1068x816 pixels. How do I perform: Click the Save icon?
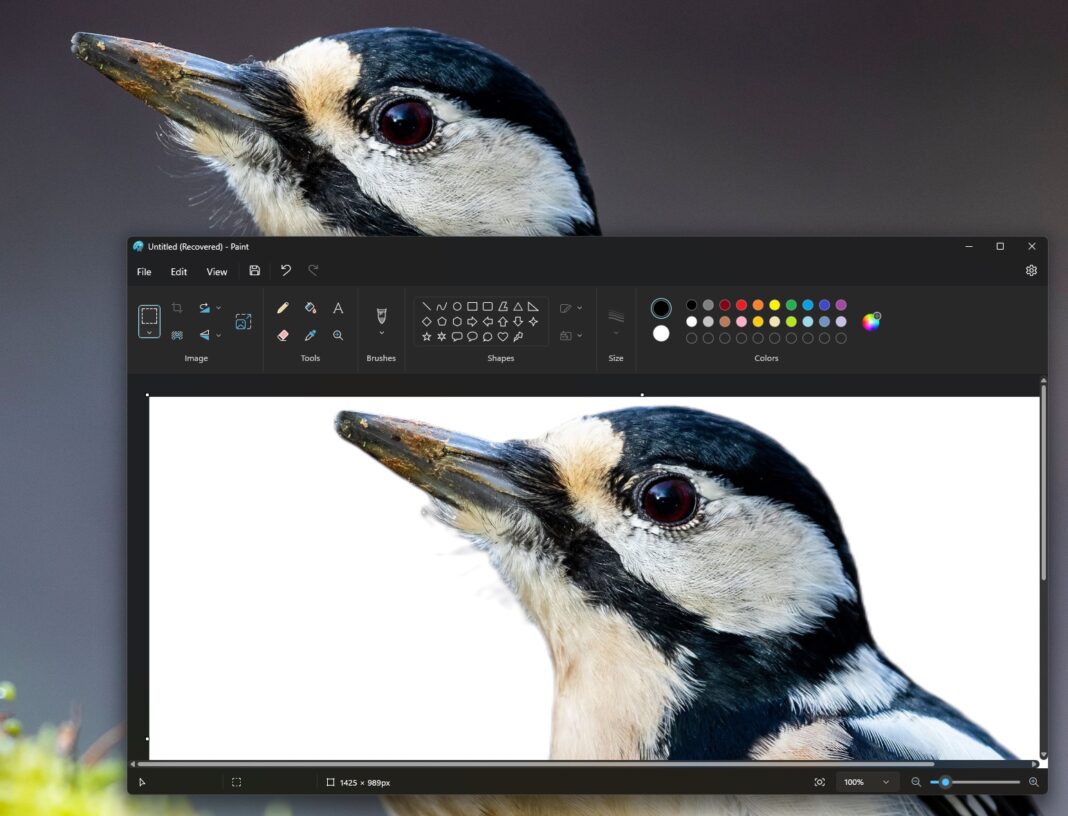pyautogui.click(x=254, y=270)
